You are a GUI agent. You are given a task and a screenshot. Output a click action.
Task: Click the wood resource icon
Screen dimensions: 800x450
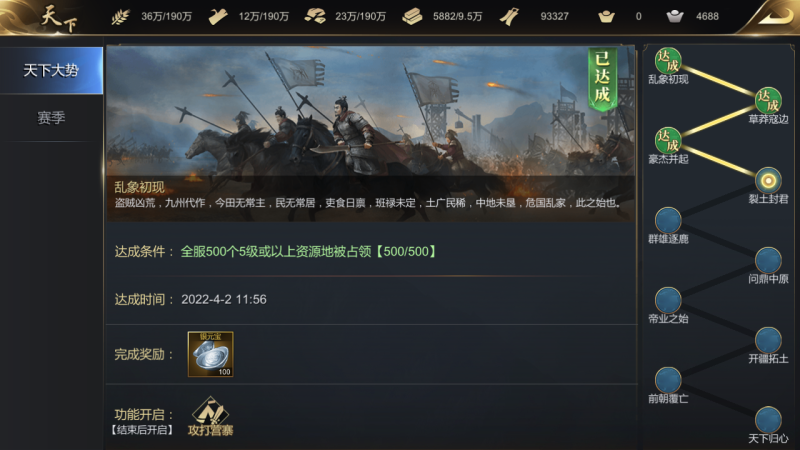click(x=218, y=17)
